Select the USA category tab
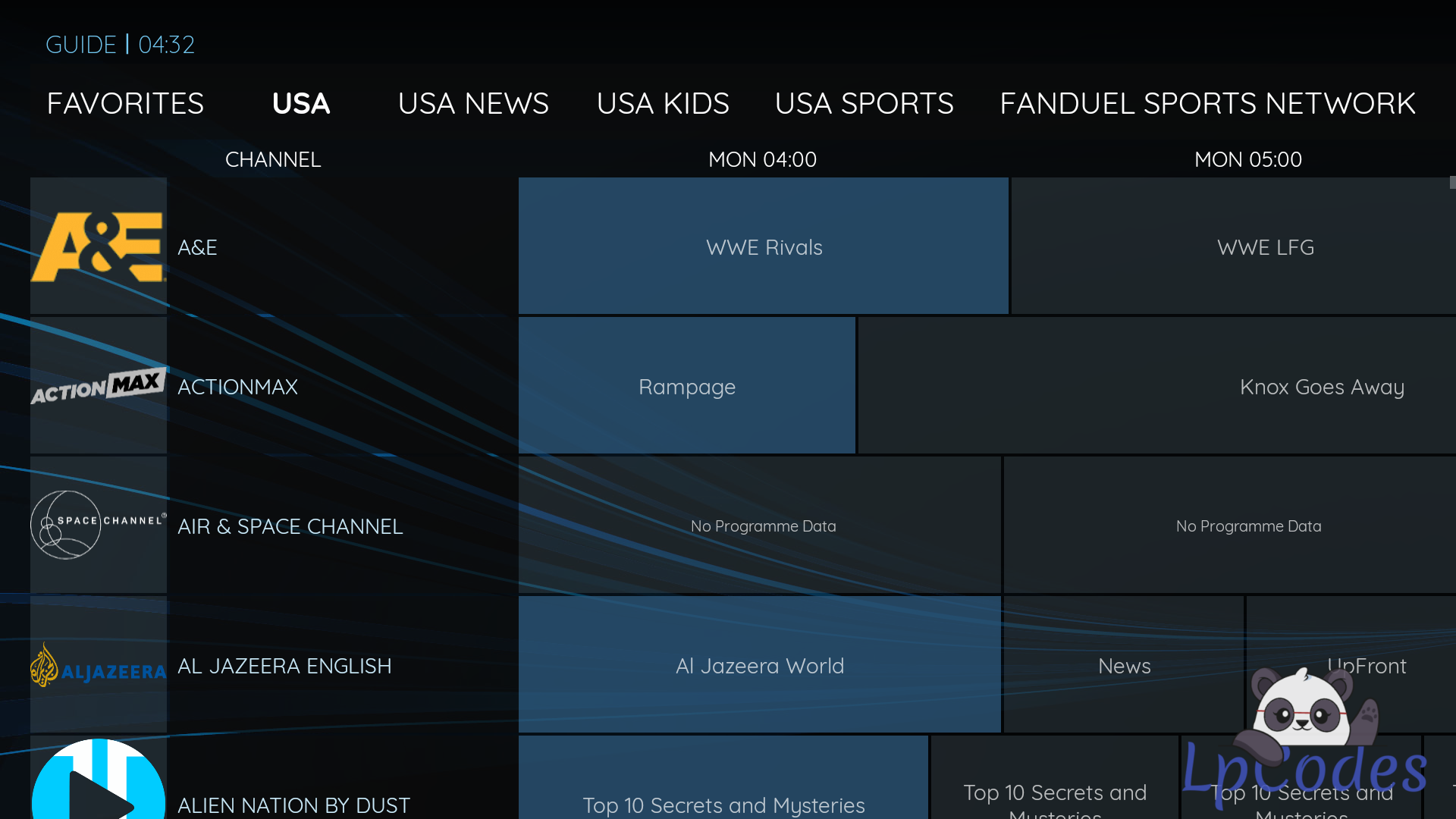1456x819 pixels. 301,103
